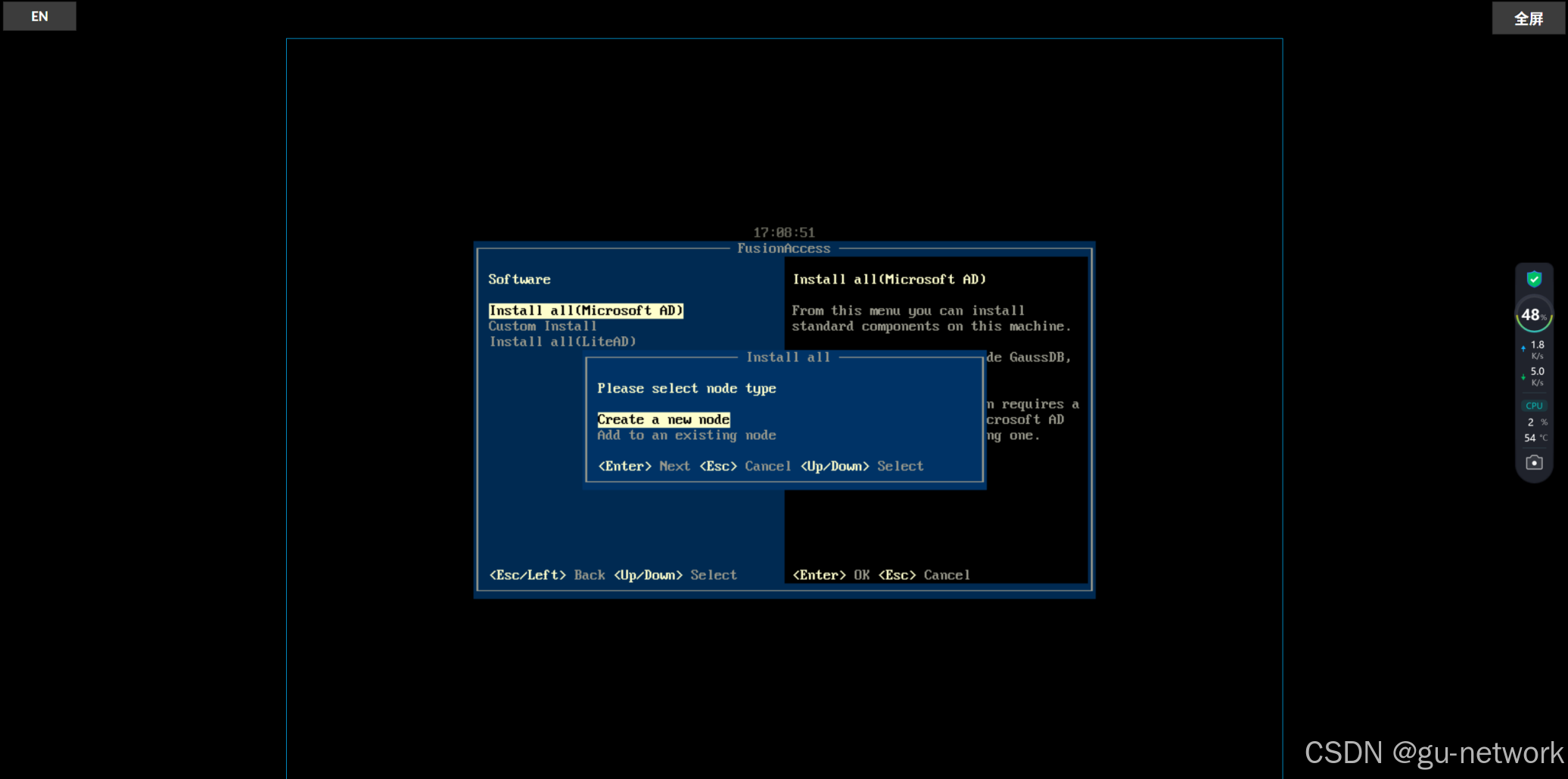Click '<Esc> Cancel' hint in right pane
The height and width of the screenshot is (779, 1568).
point(924,575)
